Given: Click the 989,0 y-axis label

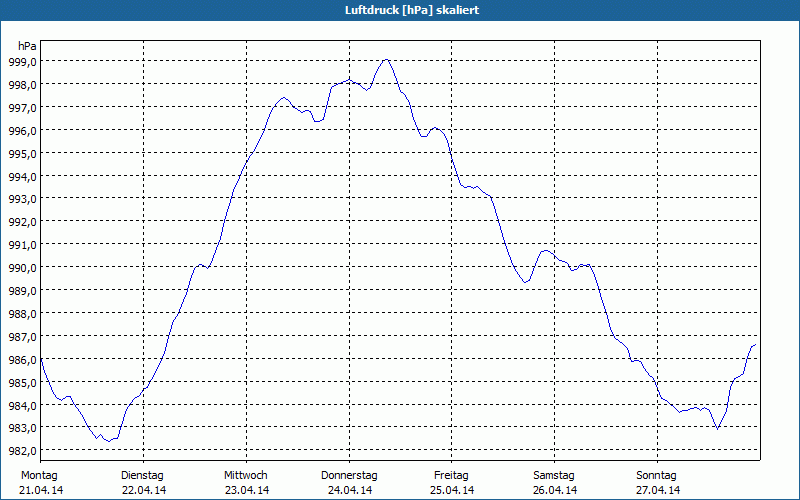Looking at the screenshot, I should [x=22, y=290].
